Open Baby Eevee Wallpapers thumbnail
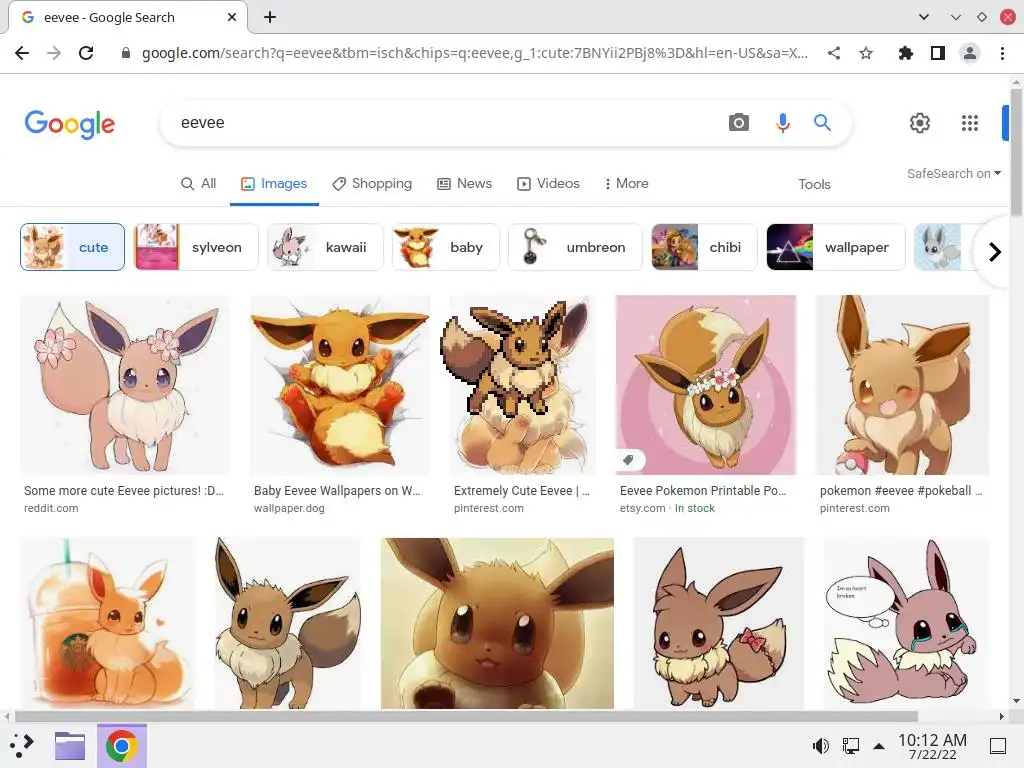This screenshot has width=1024, height=768. pyautogui.click(x=340, y=385)
